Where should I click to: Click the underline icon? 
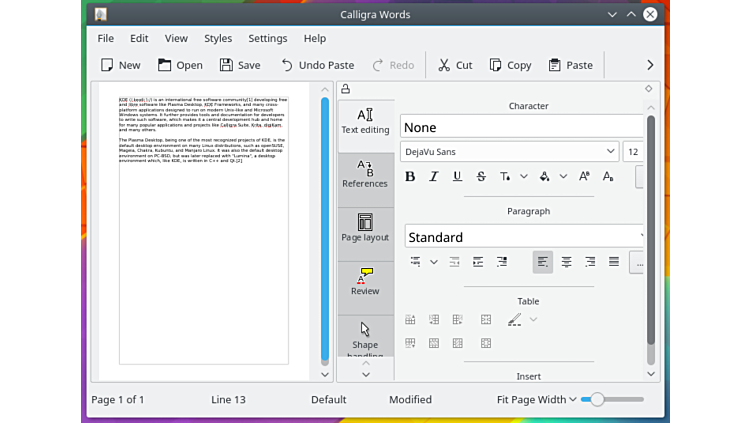[x=457, y=177]
